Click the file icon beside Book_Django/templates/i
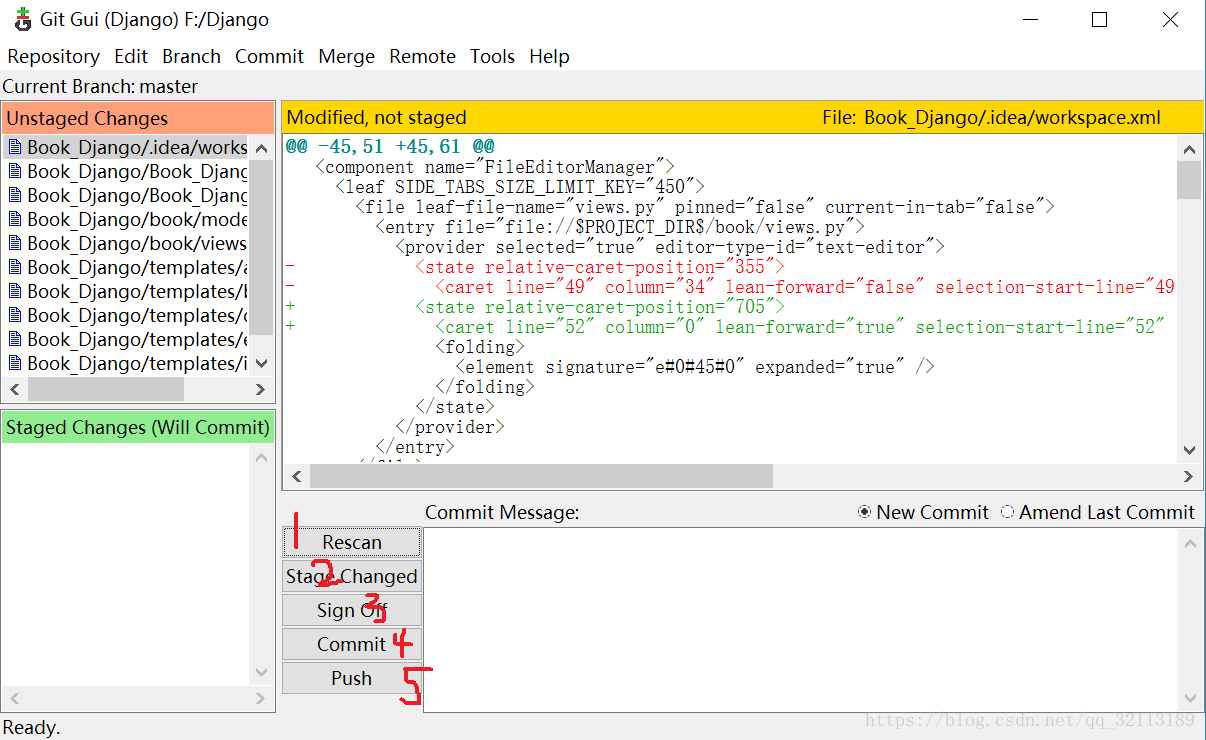This screenshot has height=740, width=1206. pos(15,363)
